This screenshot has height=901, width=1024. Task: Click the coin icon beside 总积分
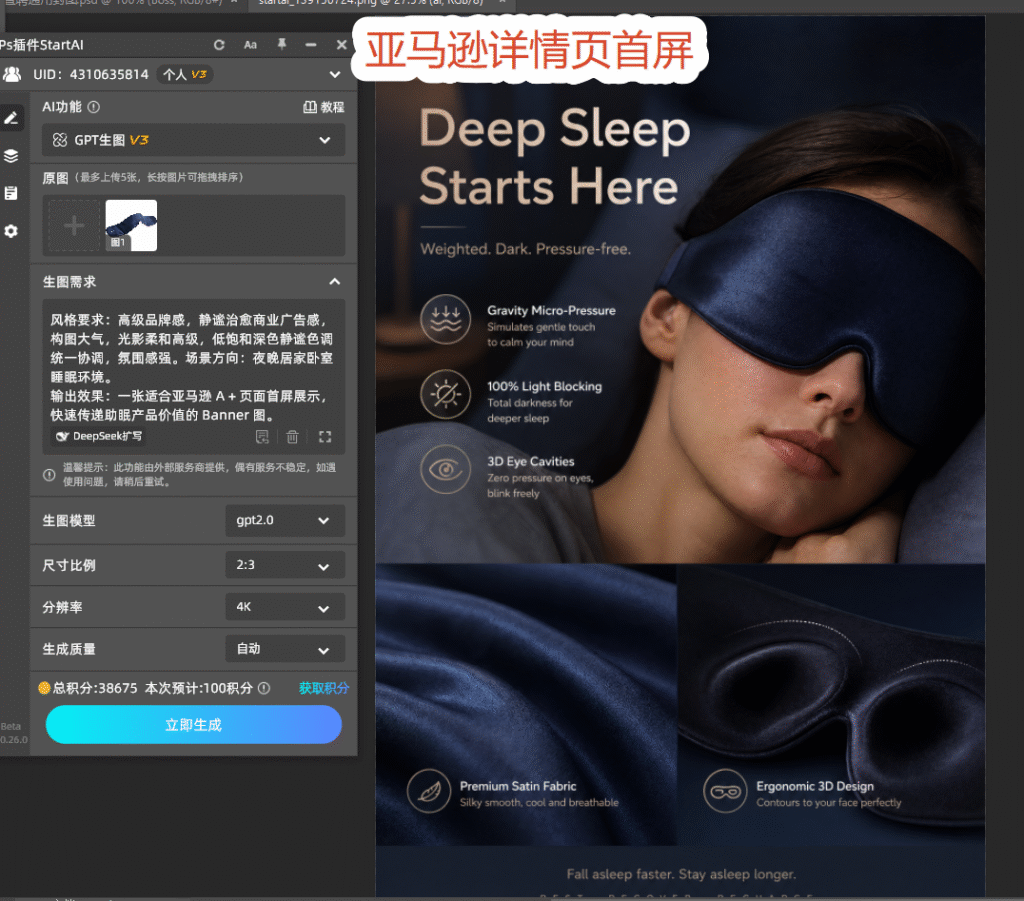[44, 688]
